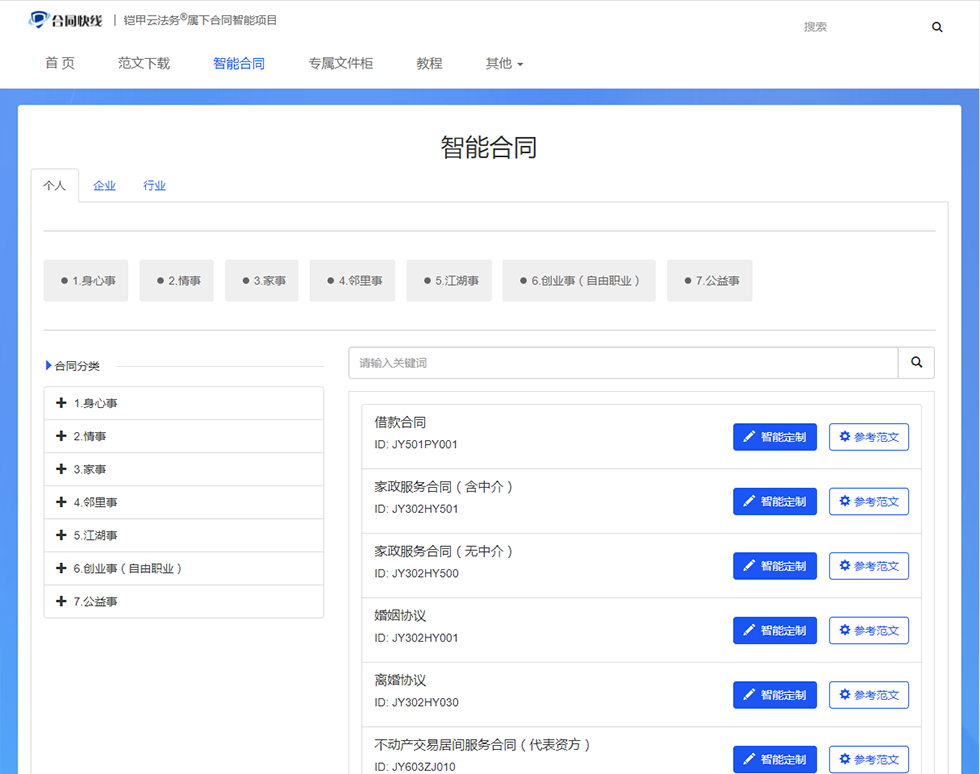The image size is (980, 774).
Task: Click the top search magnifier icon
Action: tap(937, 27)
